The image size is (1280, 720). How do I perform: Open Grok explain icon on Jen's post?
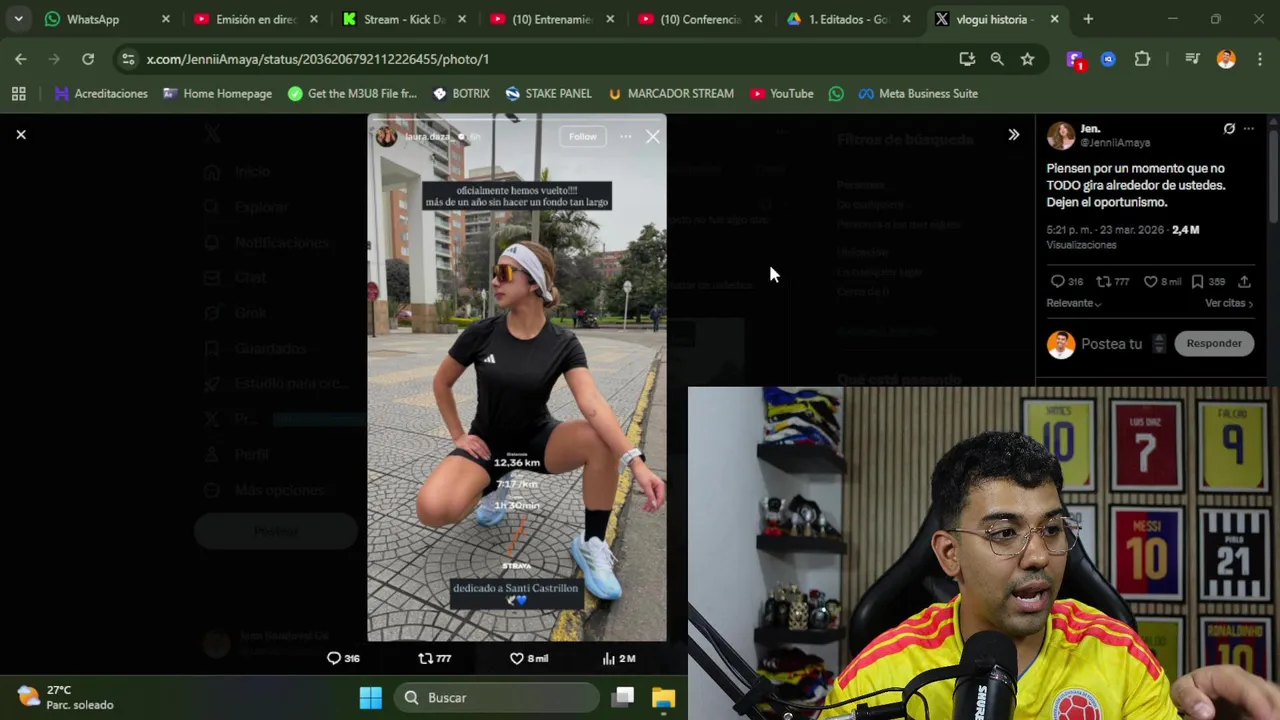(x=1229, y=129)
